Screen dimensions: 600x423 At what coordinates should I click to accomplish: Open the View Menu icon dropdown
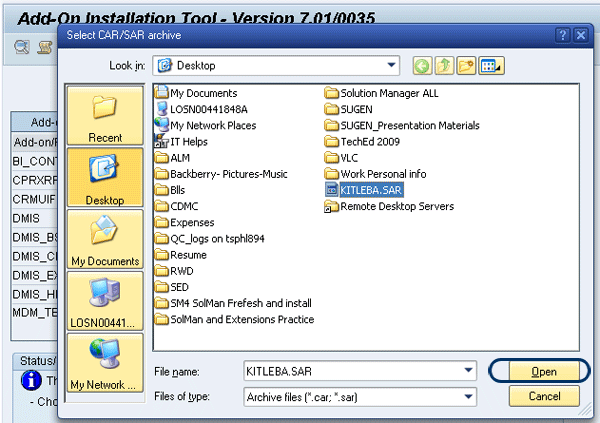[492, 66]
